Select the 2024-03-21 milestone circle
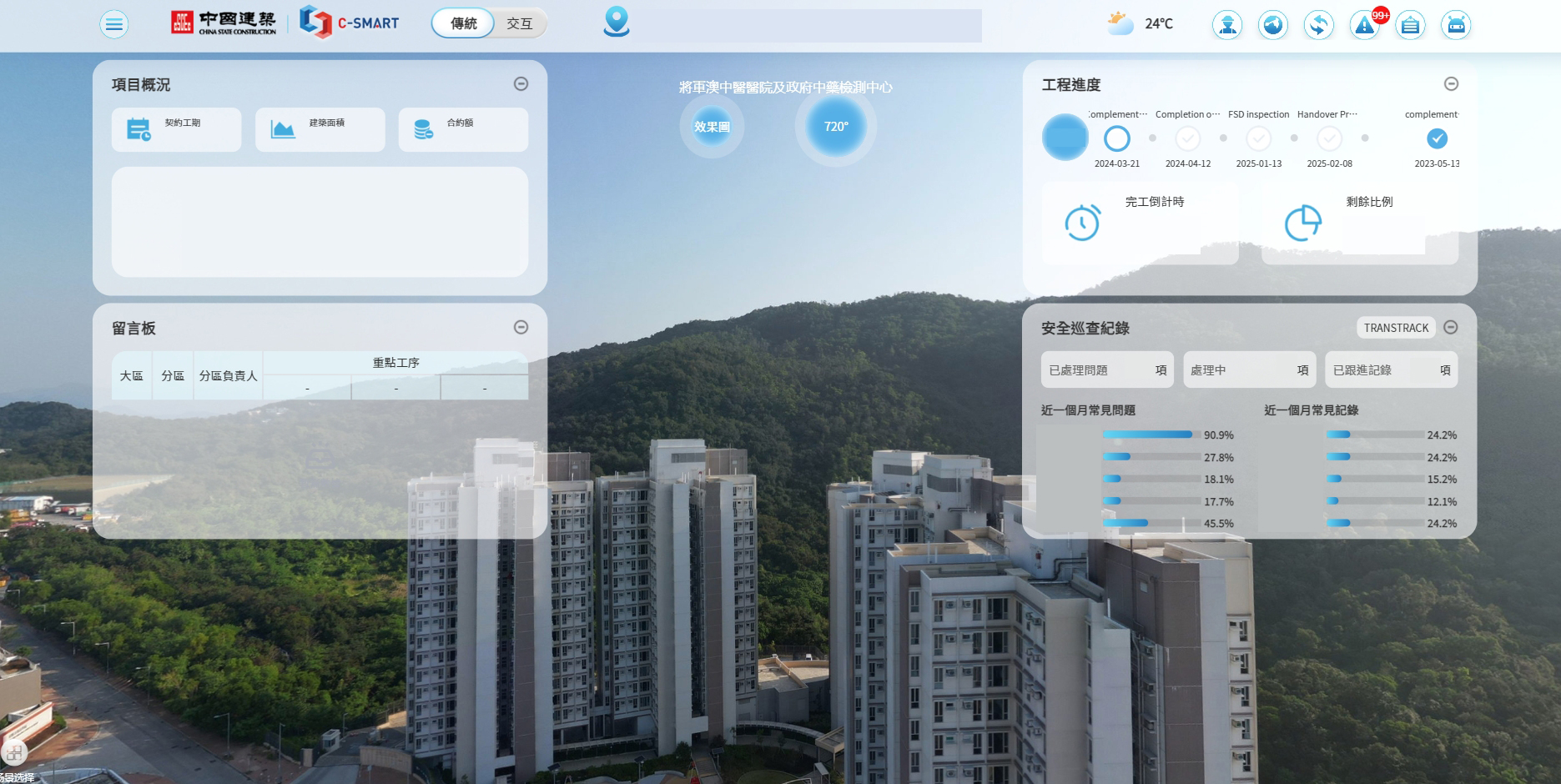Image resolution: width=1561 pixels, height=784 pixels. [1117, 138]
